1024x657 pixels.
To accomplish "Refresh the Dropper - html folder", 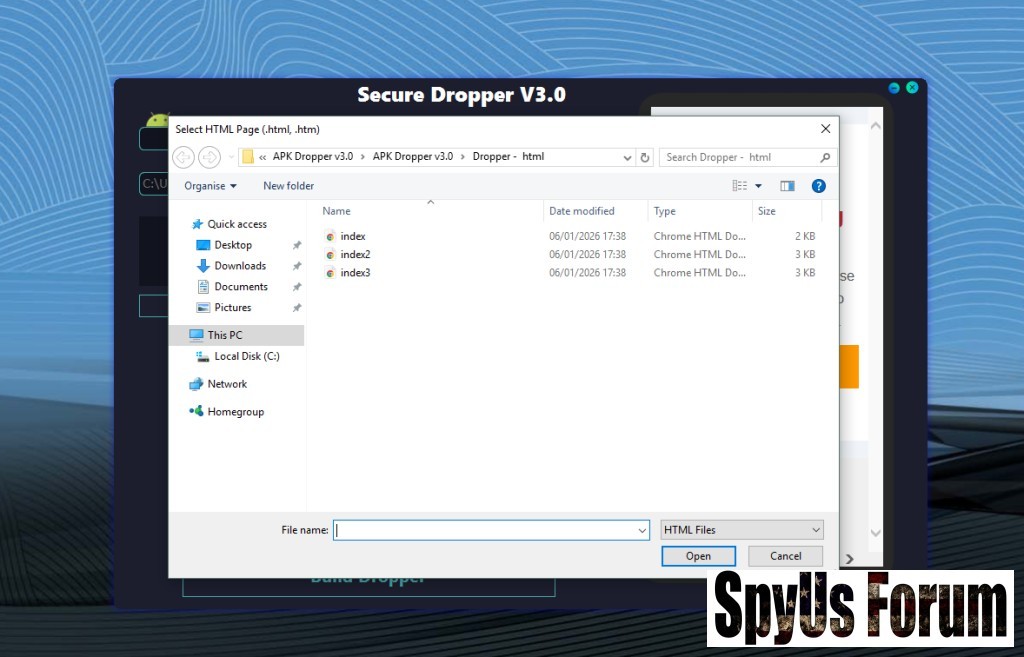I will click(x=645, y=157).
